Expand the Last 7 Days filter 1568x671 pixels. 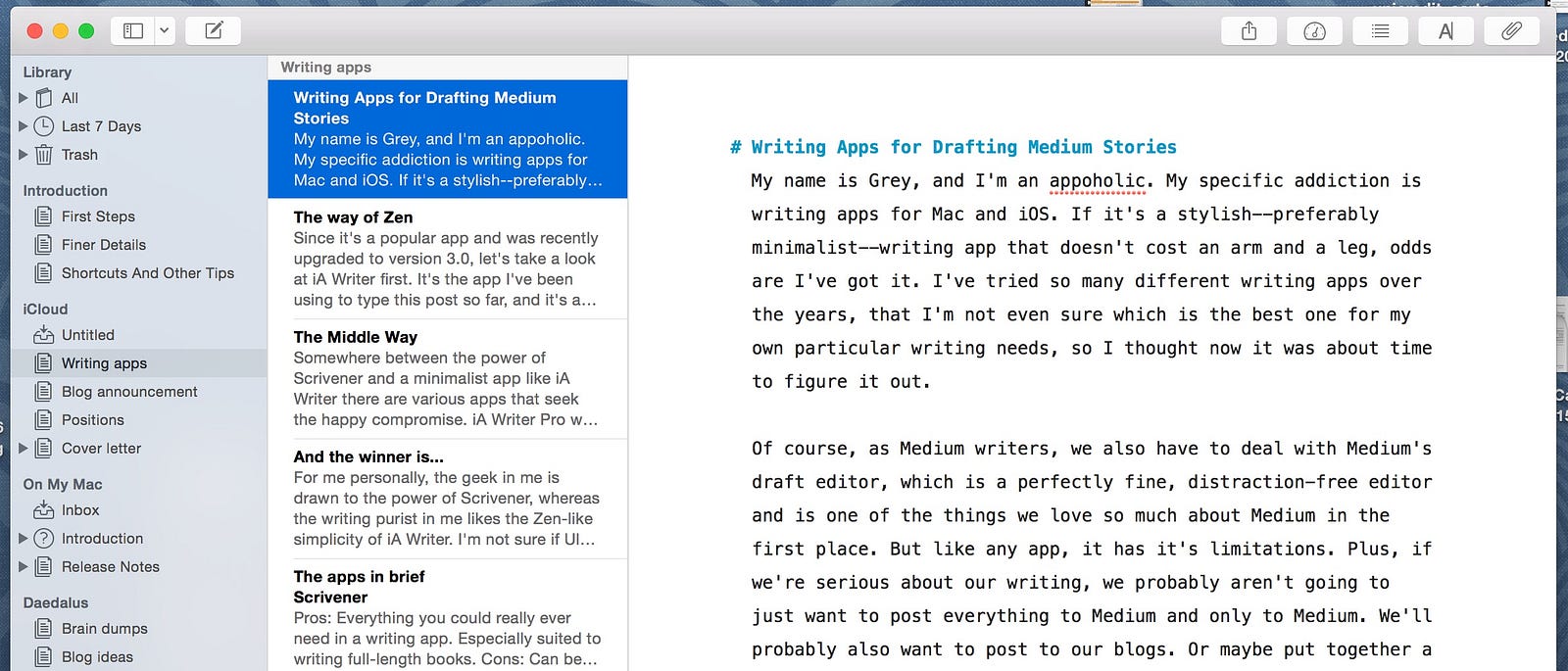tap(24, 126)
